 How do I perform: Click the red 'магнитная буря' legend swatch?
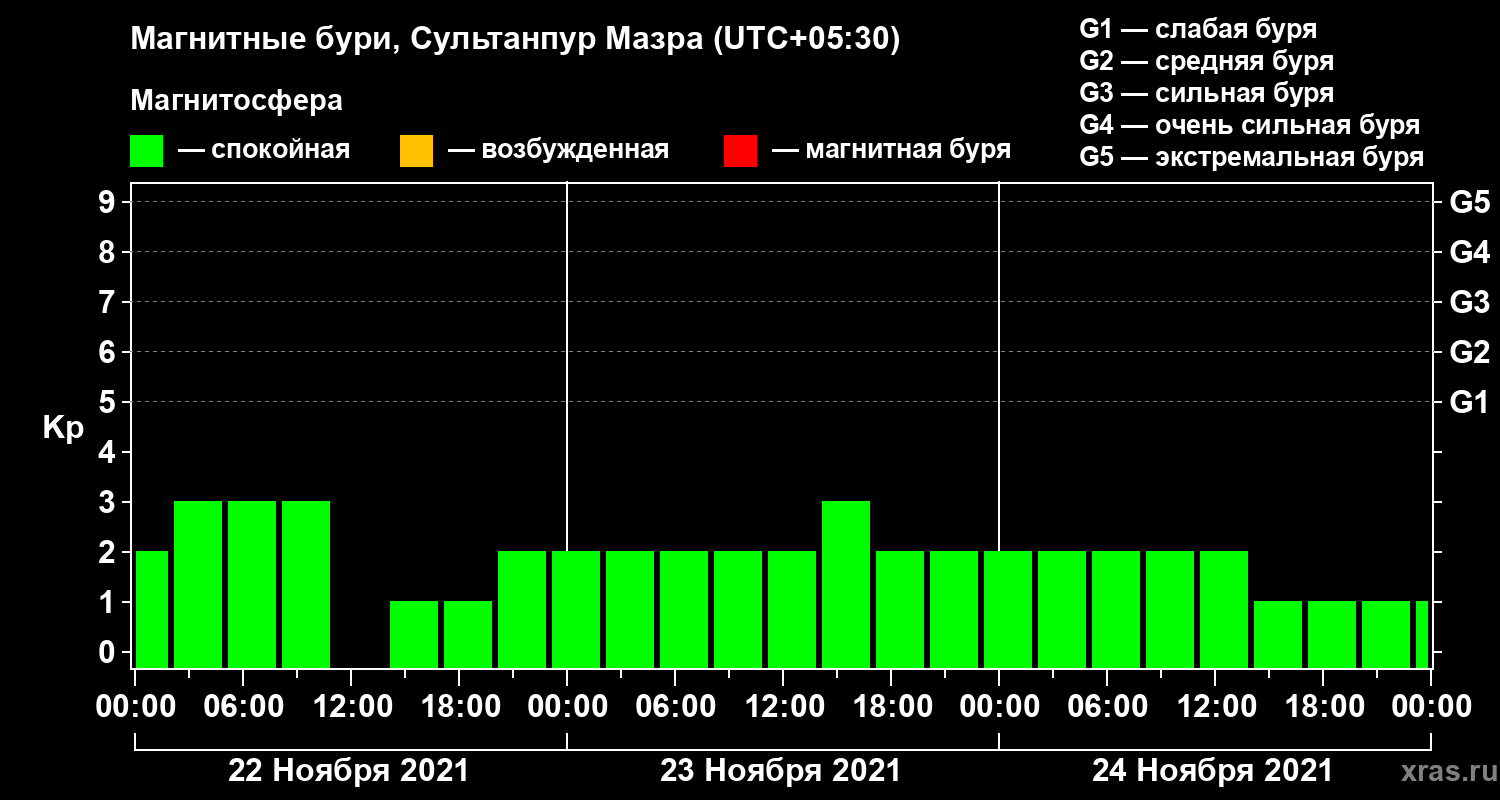(740, 151)
